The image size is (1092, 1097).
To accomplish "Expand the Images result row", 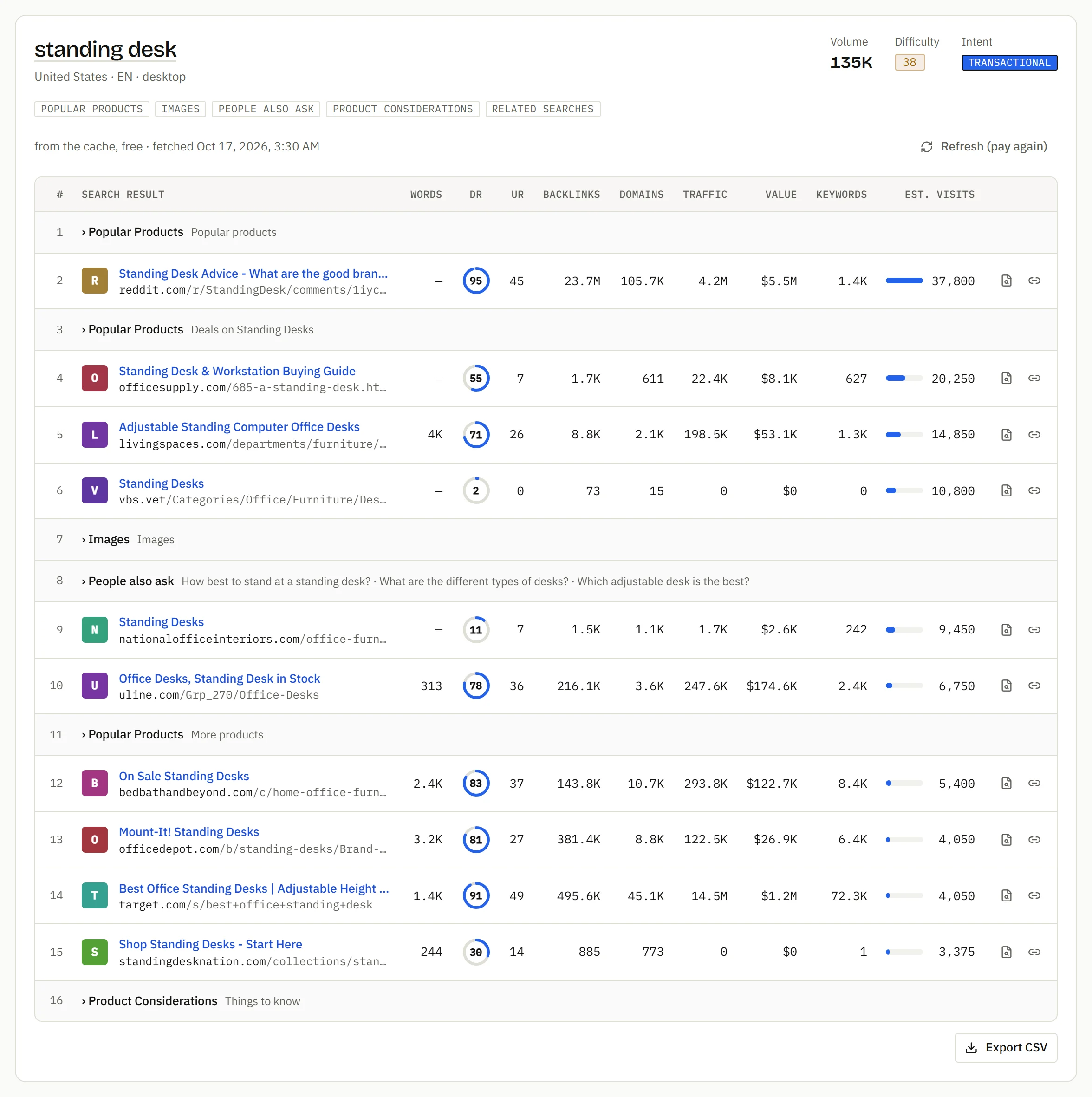I will click(546, 539).
